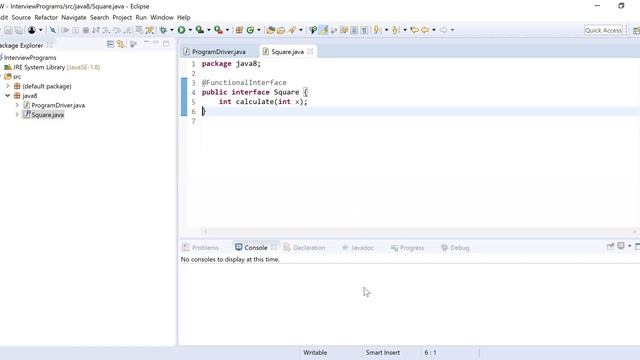The image size is (640, 360).
Task: Click the Next Annotation icon
Action: [x=377, y=30]
